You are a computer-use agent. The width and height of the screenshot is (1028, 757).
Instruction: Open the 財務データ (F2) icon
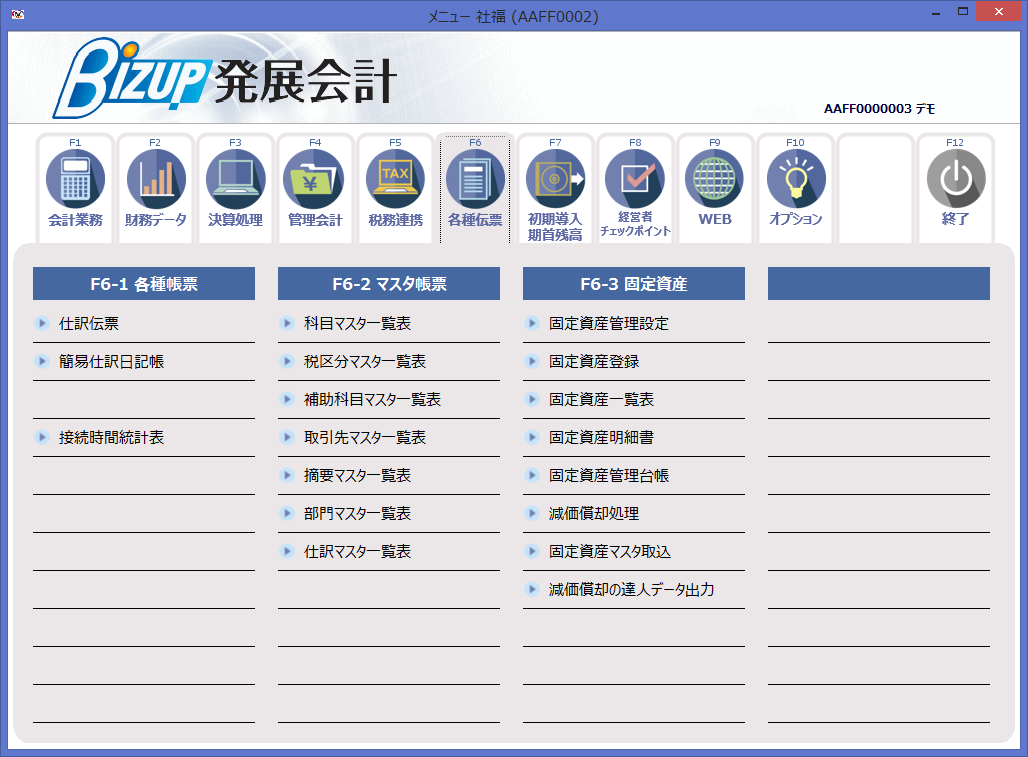coord(155,188)
